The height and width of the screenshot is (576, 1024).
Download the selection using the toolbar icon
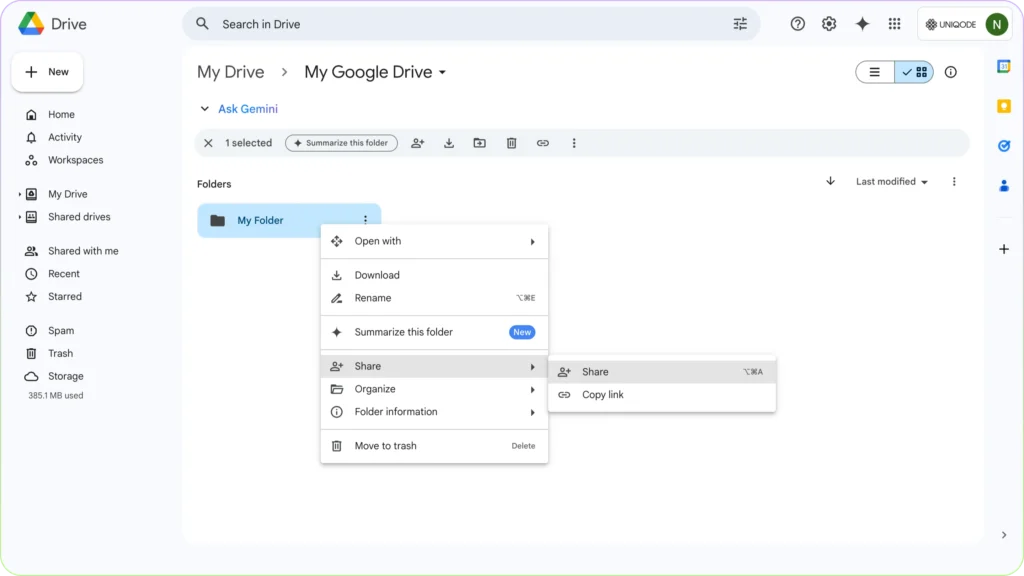(x=448, y=143)
